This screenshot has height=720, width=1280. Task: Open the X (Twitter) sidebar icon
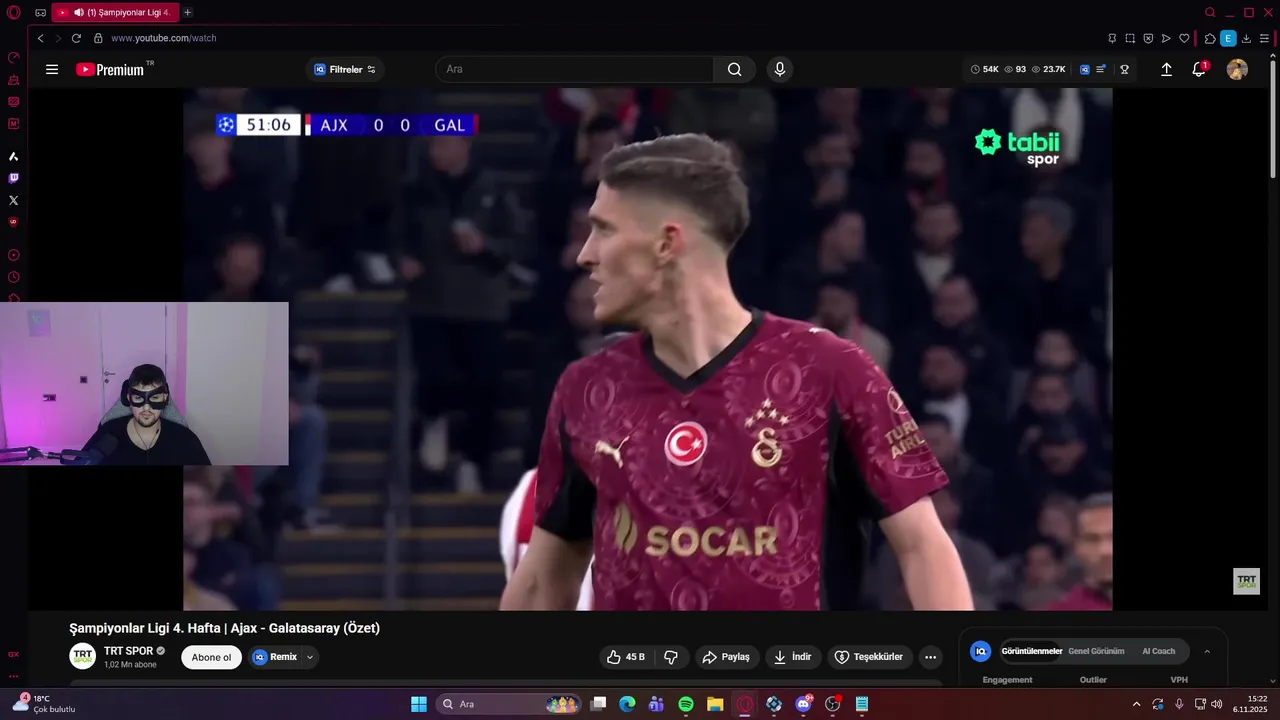[14, 200]
